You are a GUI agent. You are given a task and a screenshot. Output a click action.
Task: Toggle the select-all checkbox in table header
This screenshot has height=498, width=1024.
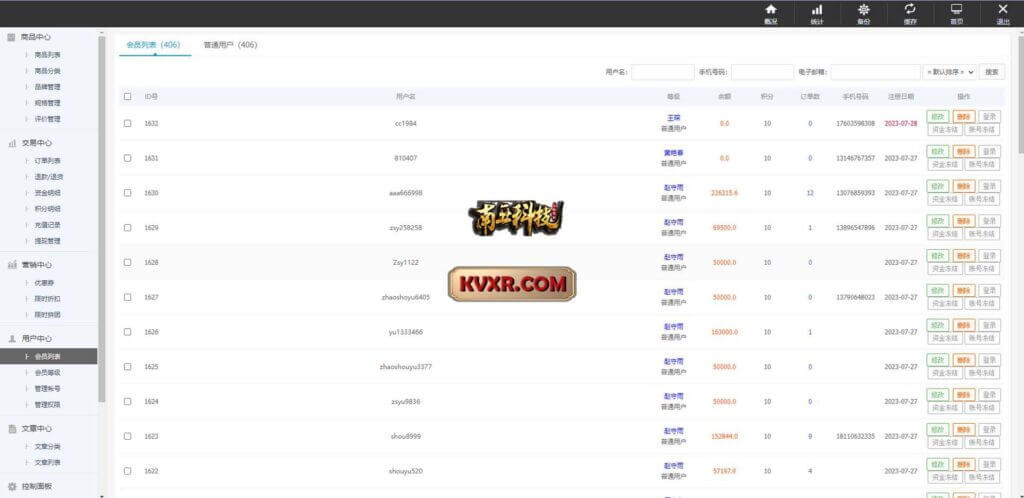pos(127,96)
